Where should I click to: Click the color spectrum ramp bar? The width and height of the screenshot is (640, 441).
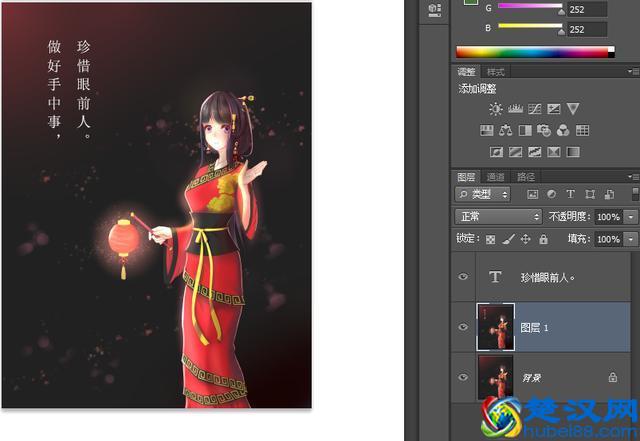[535, 52]
